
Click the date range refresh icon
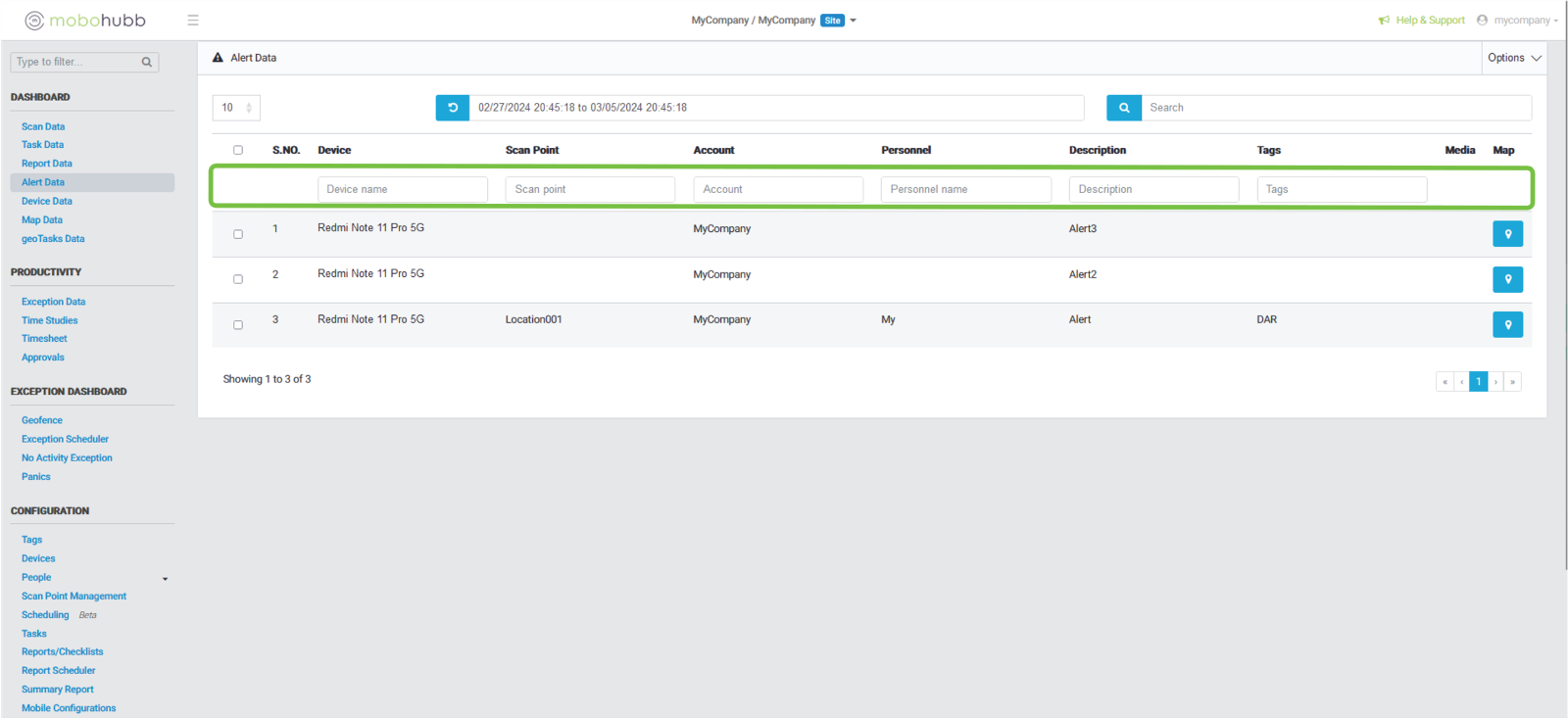click(453, 108)
